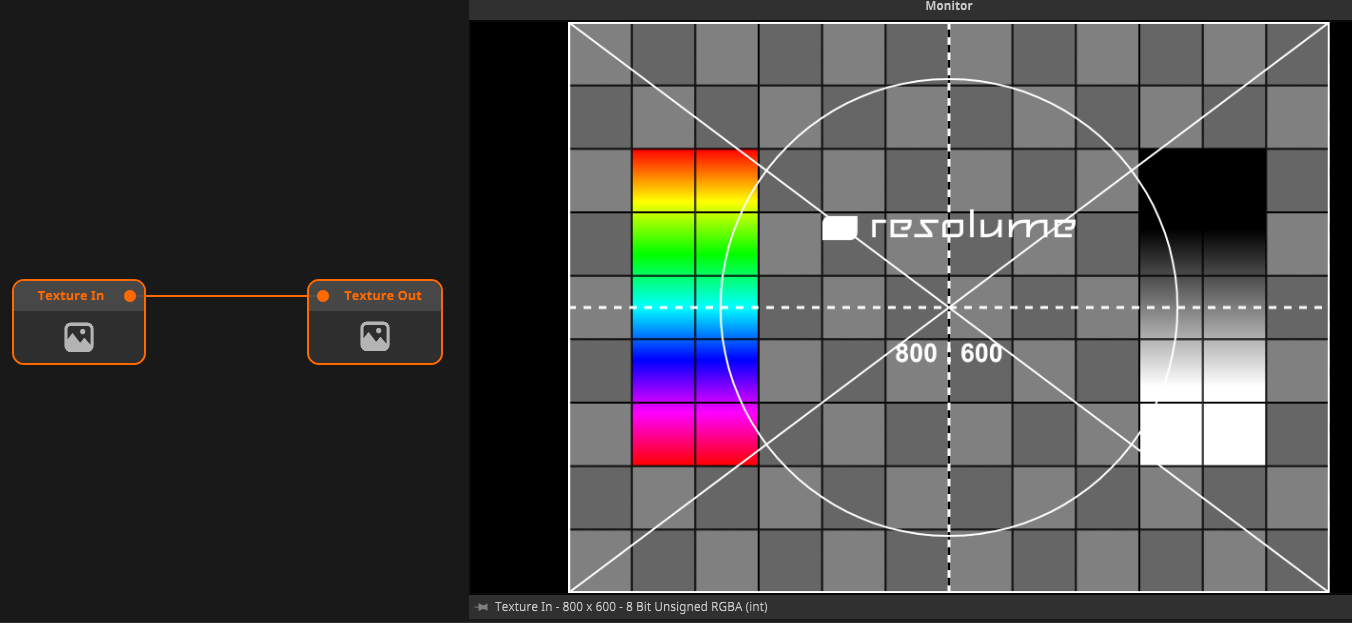This screenshot has height=623, width=1352.
Task: Click the 800 width label in the monitor
Action: 915,353
